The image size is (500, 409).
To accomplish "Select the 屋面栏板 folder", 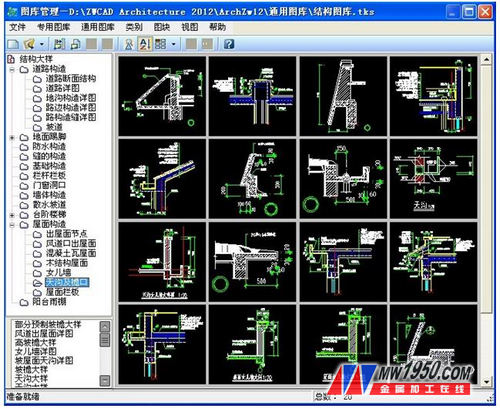I will [62, 292].
